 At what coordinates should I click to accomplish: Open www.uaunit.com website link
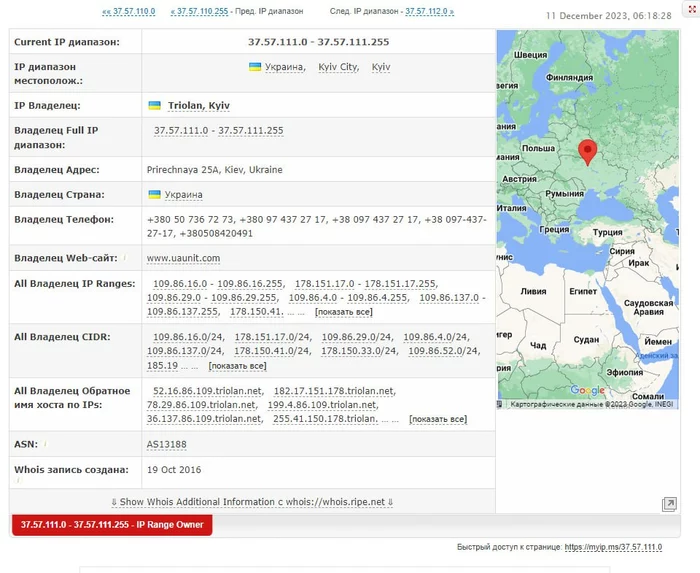(183, 258)
